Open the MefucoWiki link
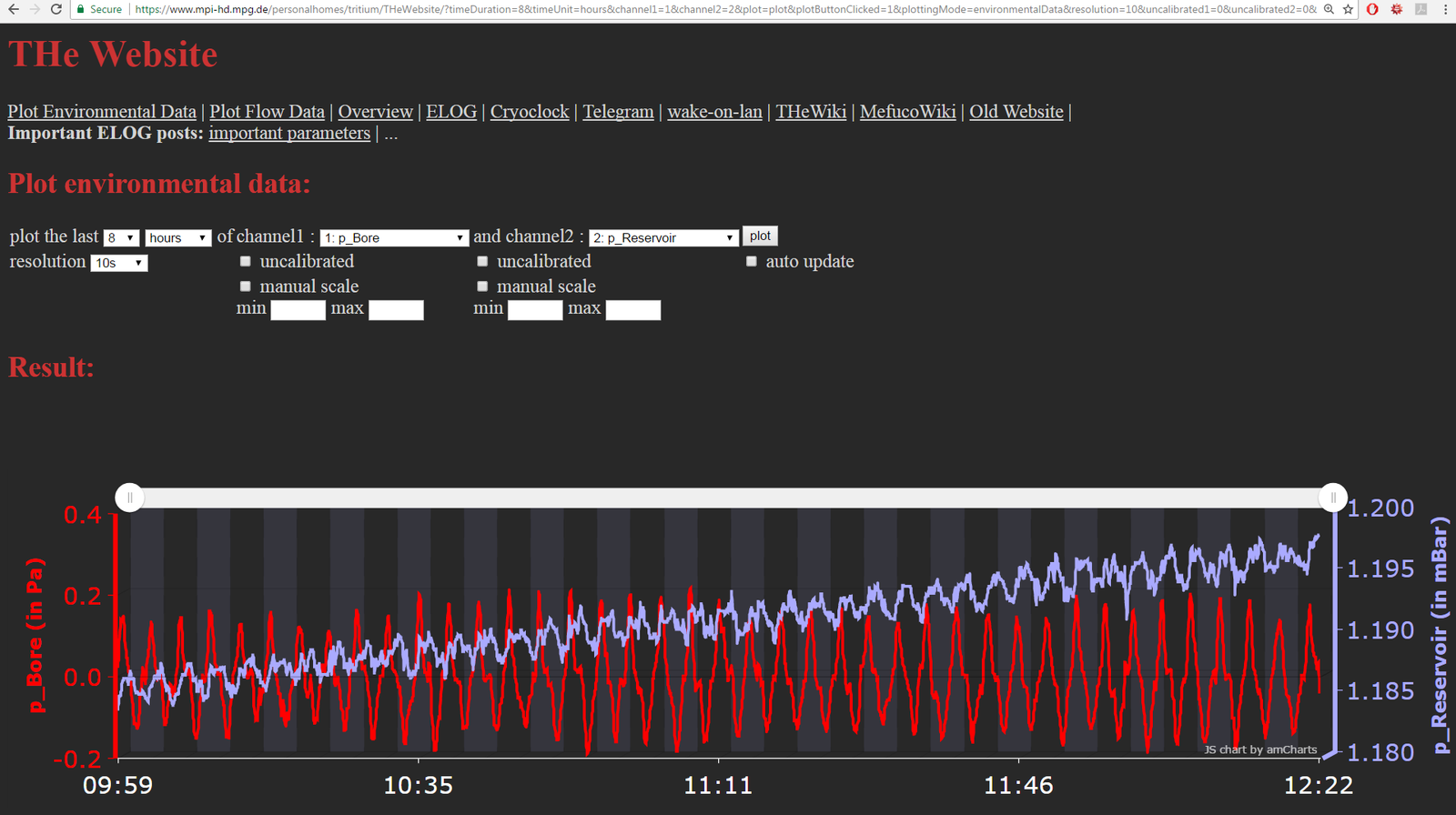This screenshot has width=1456, height=815. 907,111
